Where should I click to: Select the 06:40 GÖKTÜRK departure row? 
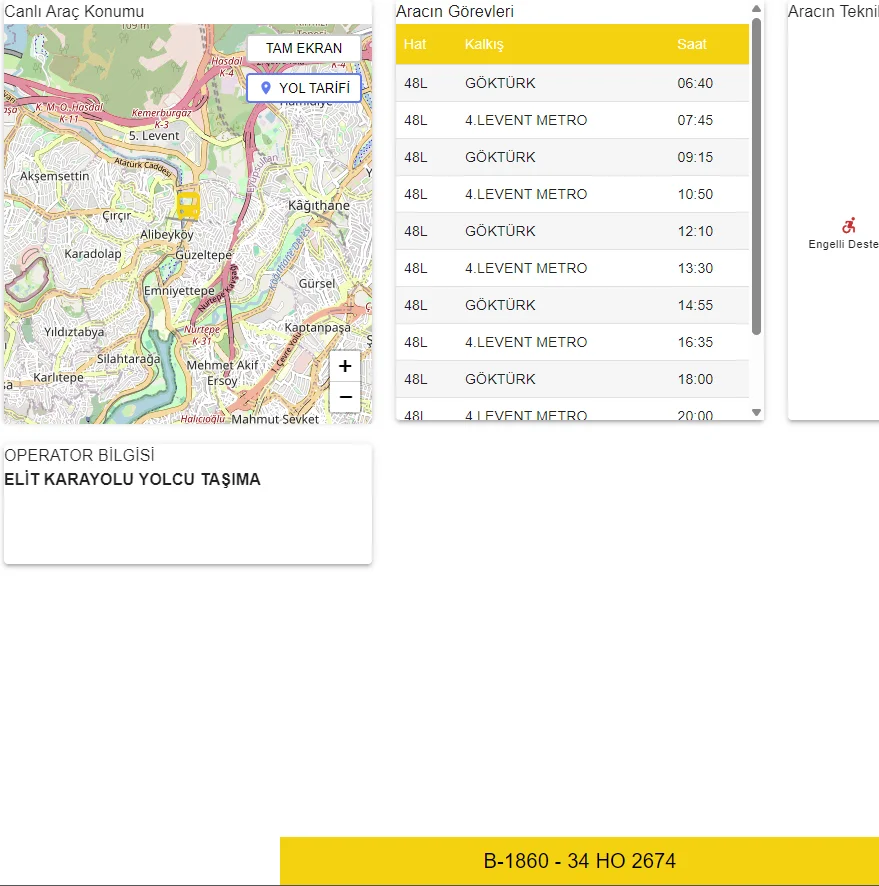[571, 83]
